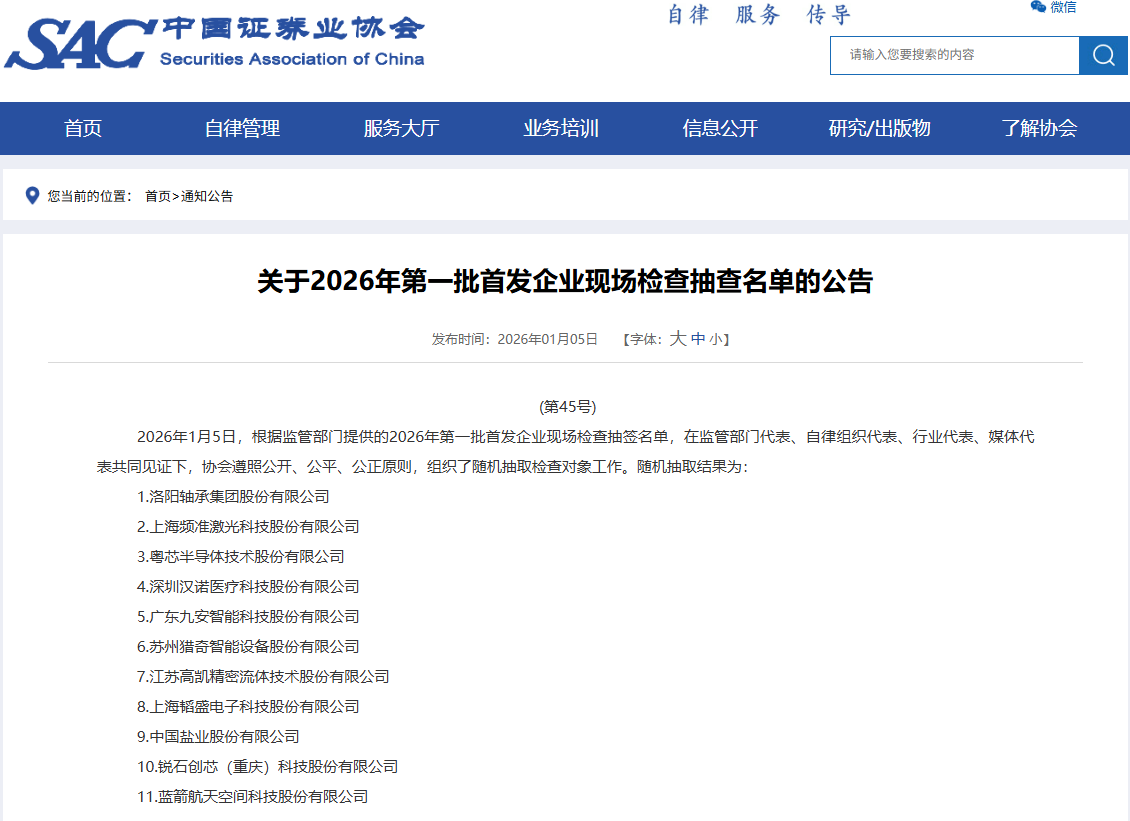
Task: Click the 通知公告 breadcrumb link
Action: point(207,197)
